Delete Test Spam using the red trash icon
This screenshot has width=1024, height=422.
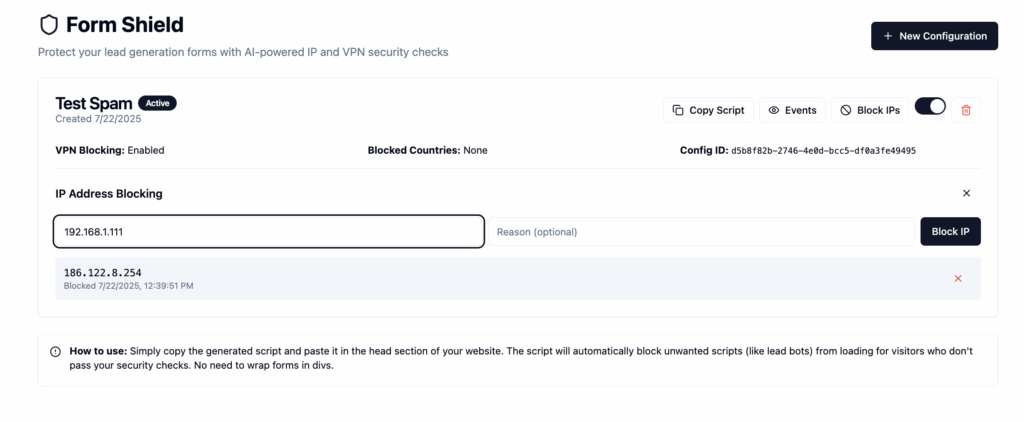click(966, 110)
